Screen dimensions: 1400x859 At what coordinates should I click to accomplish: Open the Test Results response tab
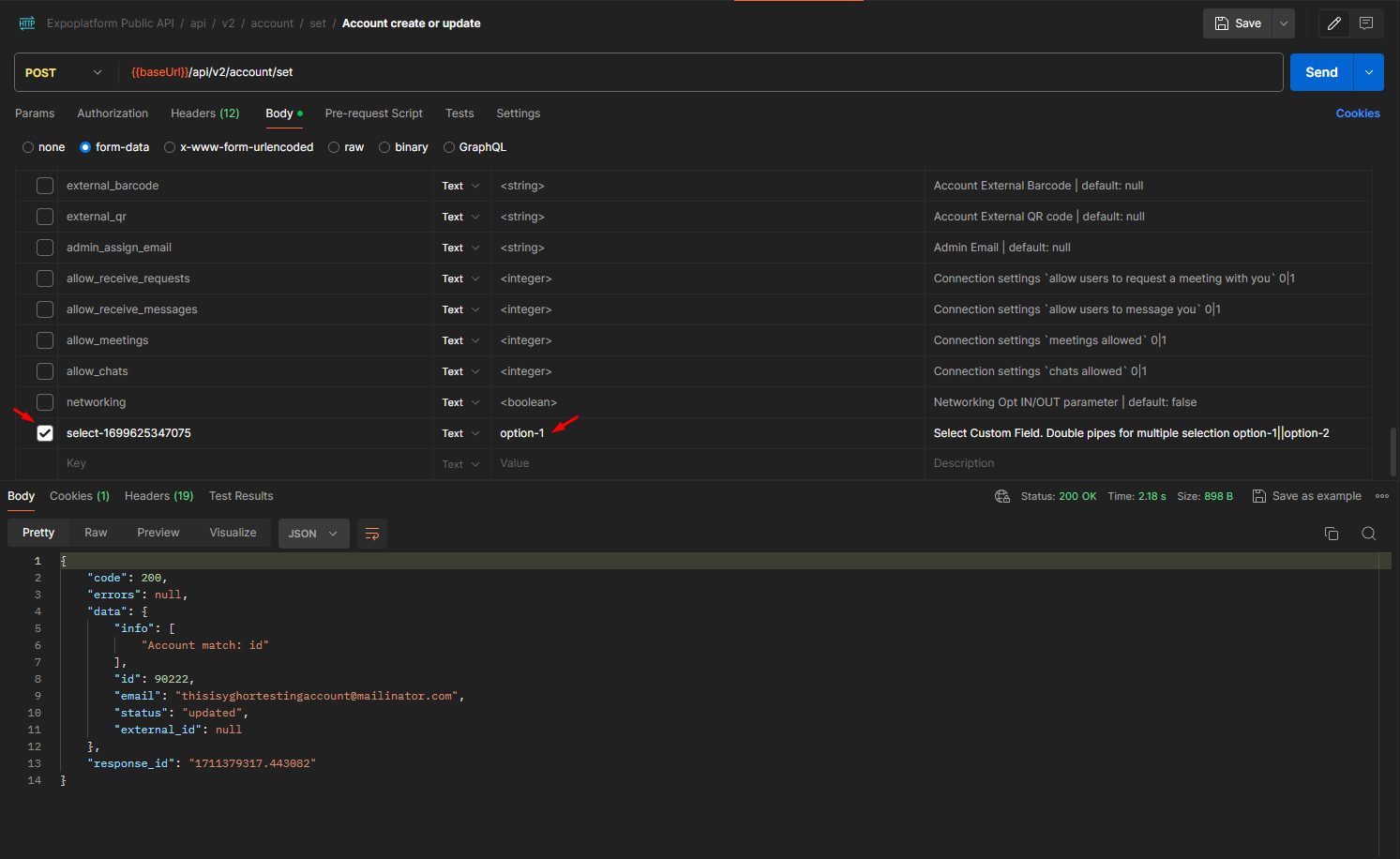coord(240,496)
